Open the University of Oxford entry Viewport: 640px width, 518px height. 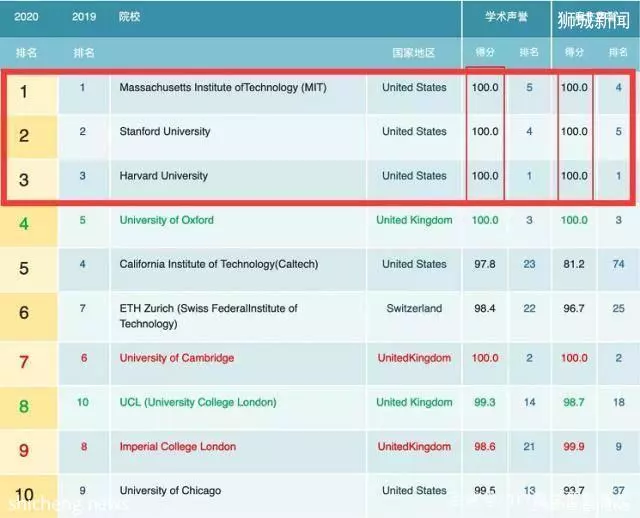pos(167,220)
